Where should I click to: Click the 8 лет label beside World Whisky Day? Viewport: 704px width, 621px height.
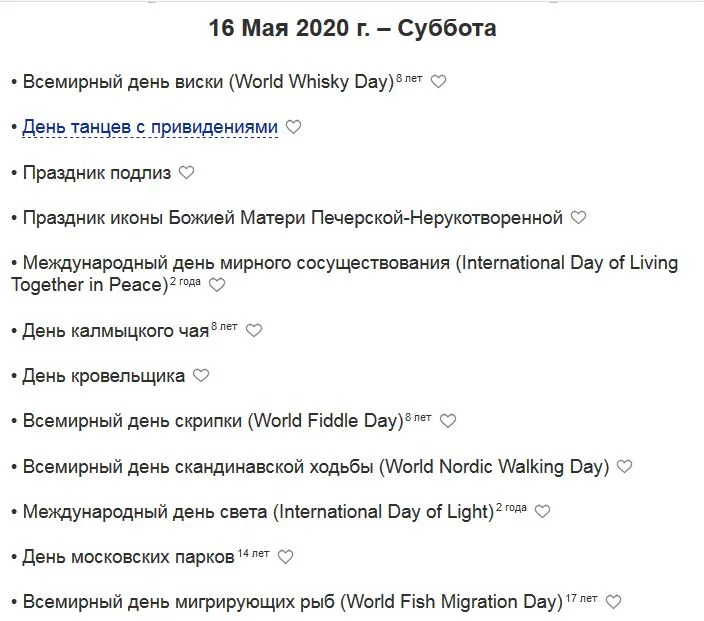409,77
